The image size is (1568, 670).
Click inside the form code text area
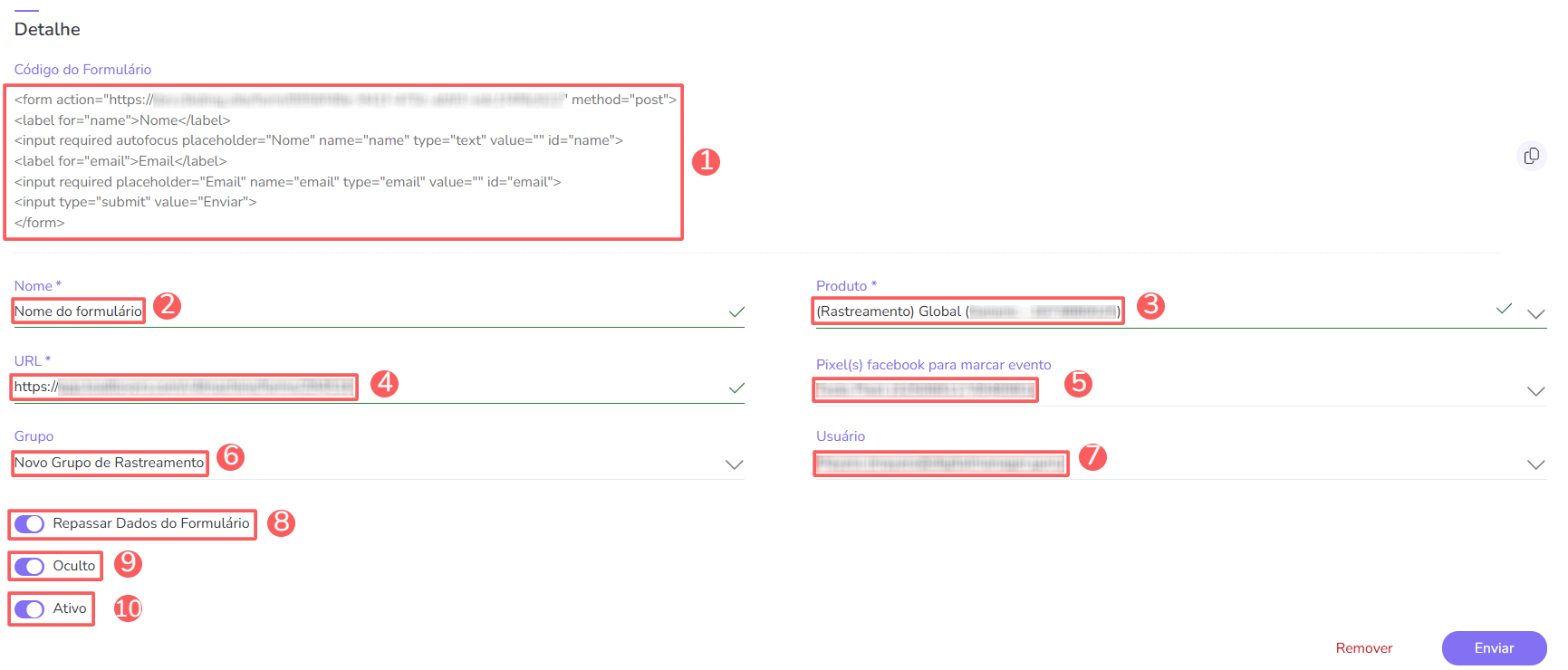(x=342, y=162)
